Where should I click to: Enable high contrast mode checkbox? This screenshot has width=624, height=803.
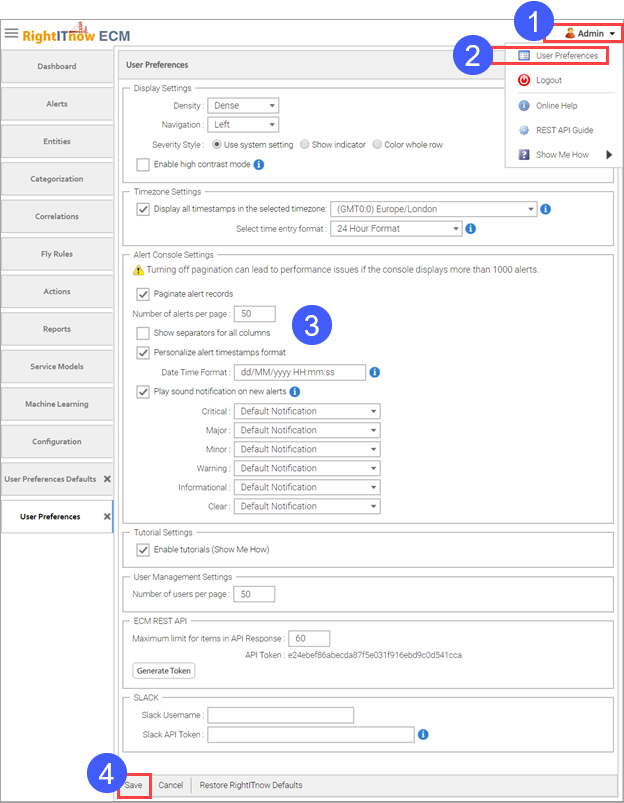click(x=142, y=164)
